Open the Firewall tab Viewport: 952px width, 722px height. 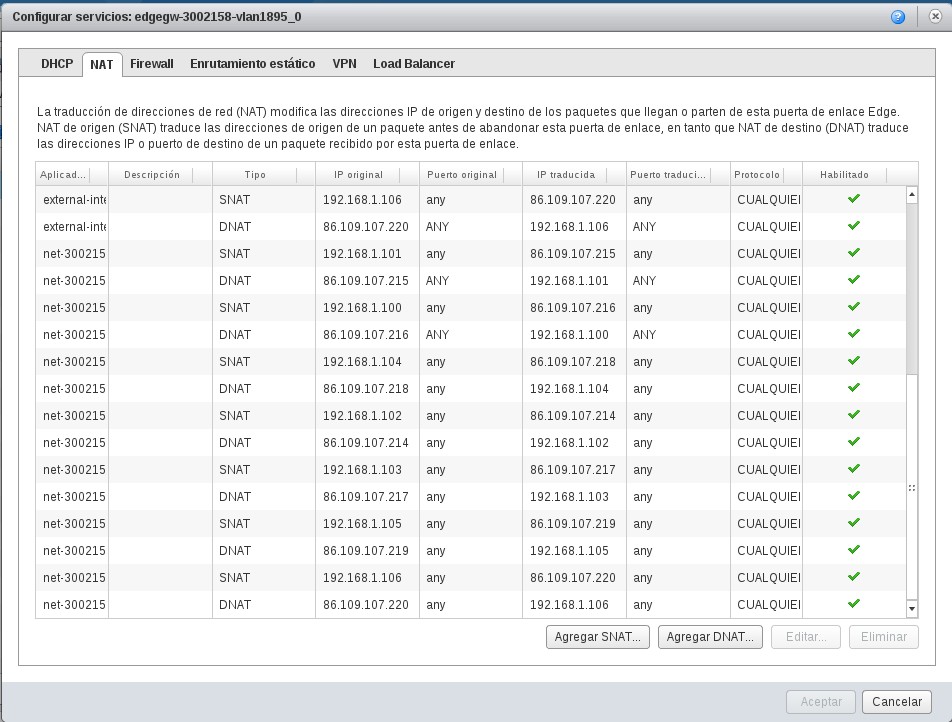coord(152,64)
